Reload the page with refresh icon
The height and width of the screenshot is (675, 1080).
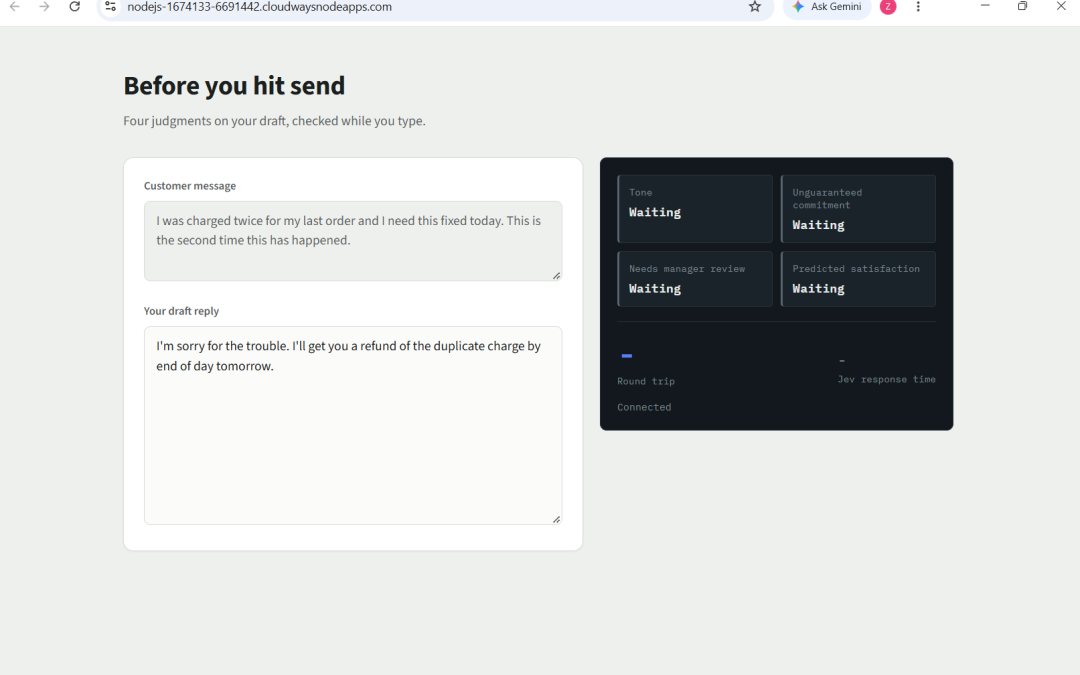tap(74, 7)
